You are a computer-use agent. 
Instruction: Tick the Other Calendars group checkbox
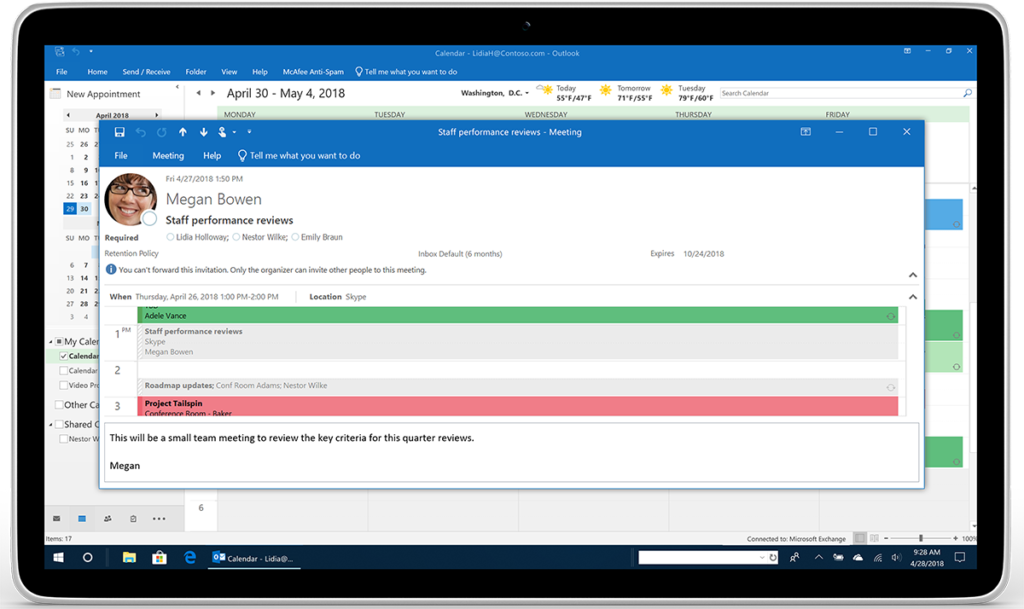pyautogui.click(x=58, y=405)
